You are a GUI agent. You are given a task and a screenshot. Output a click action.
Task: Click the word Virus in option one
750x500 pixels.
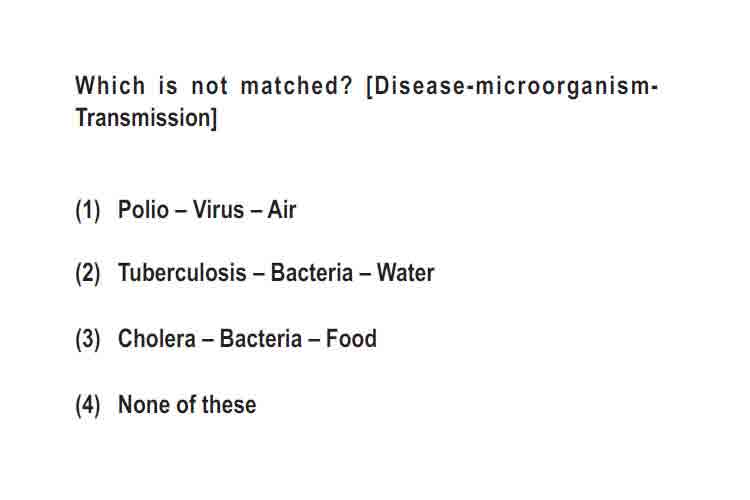point(218,210)
